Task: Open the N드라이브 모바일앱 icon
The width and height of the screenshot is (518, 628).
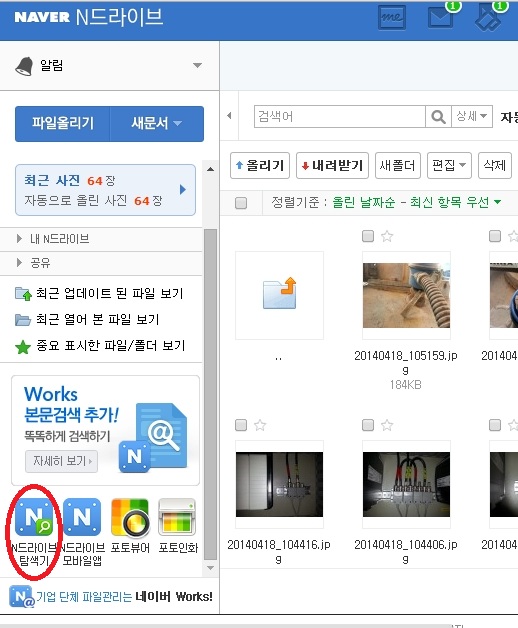Action: (82, 517)
